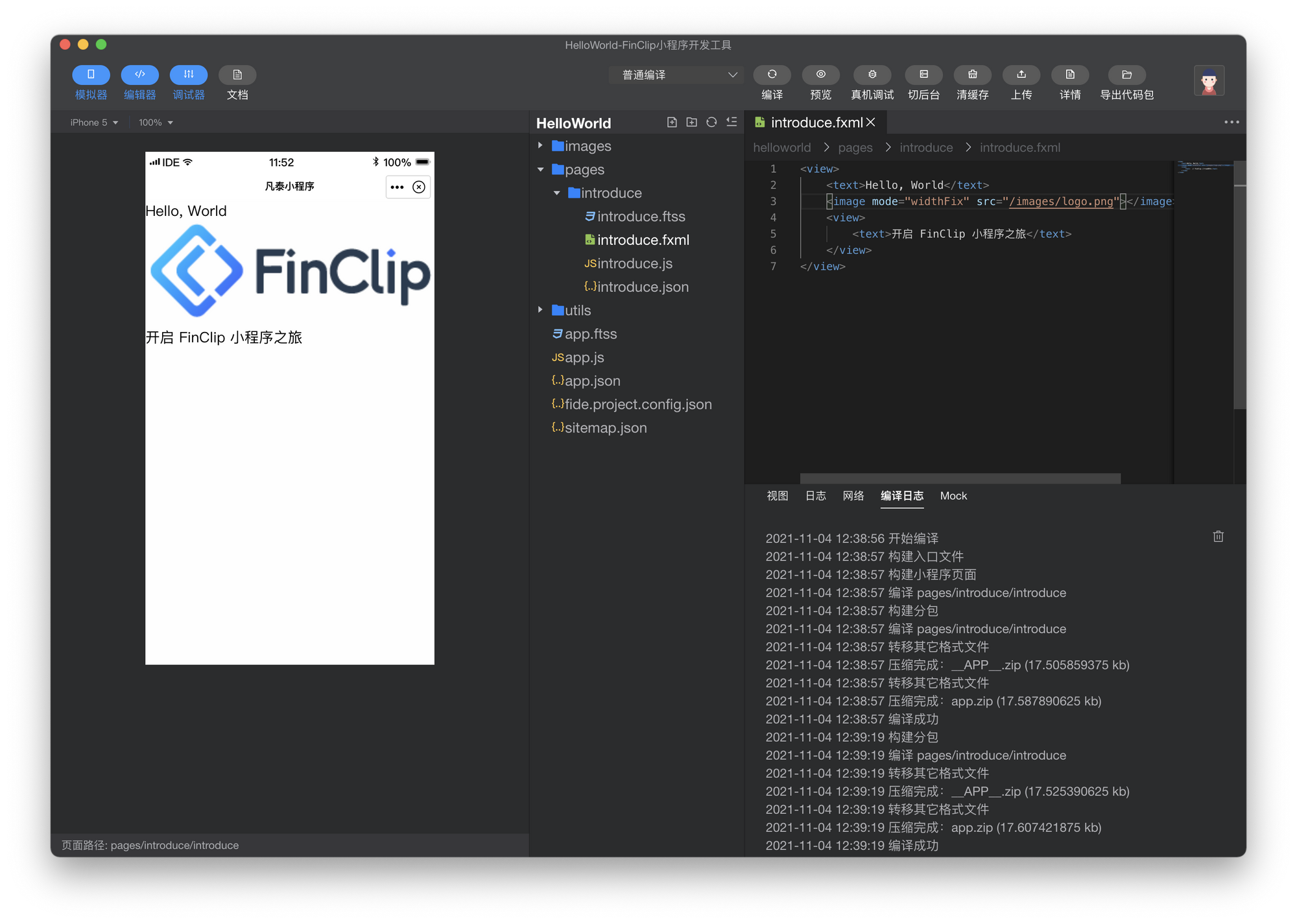
Task: Click the new file icon in HelloWorld panel
Action: 672,122
